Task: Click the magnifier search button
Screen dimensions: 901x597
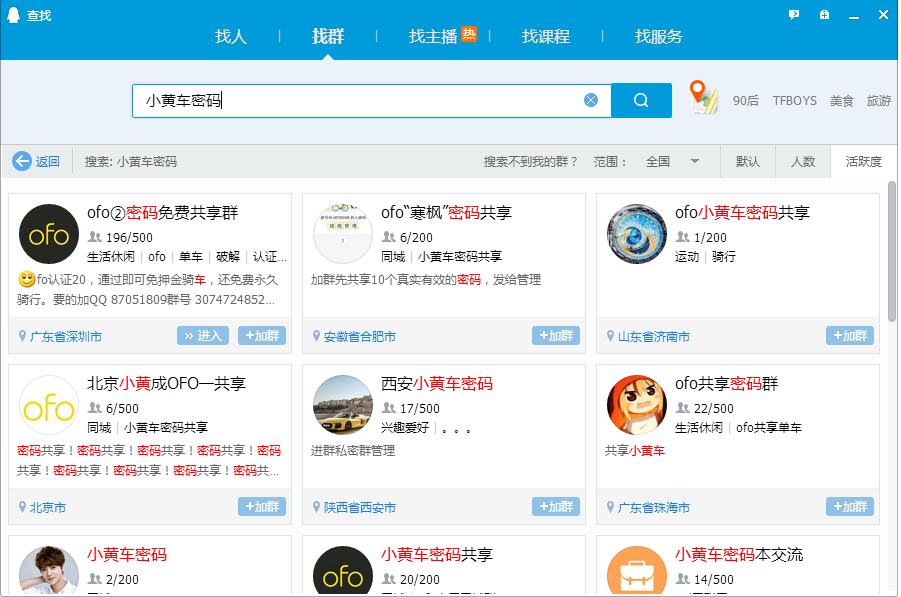Action: (641, 100)
